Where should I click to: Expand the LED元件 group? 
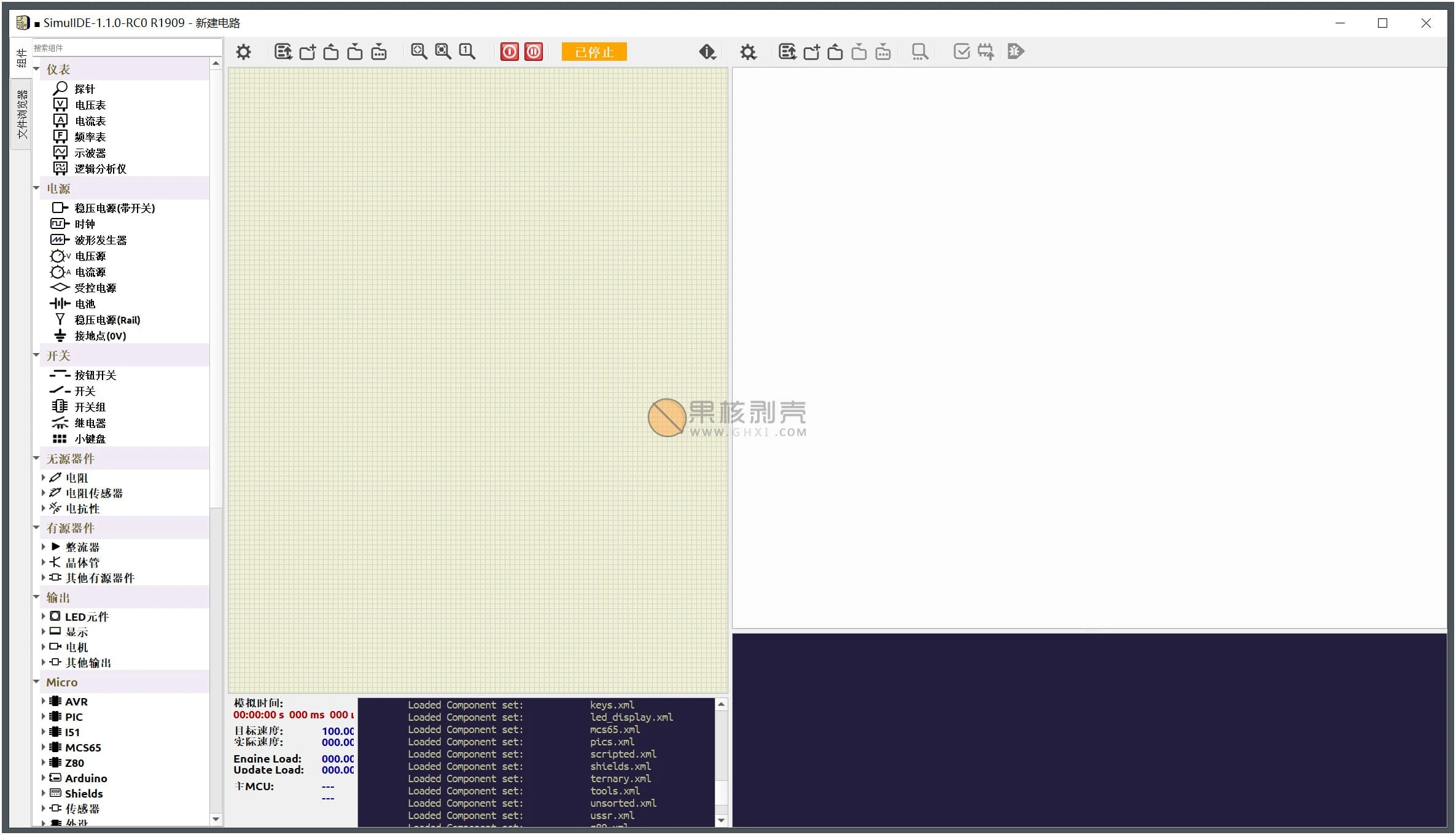[43, 616]
